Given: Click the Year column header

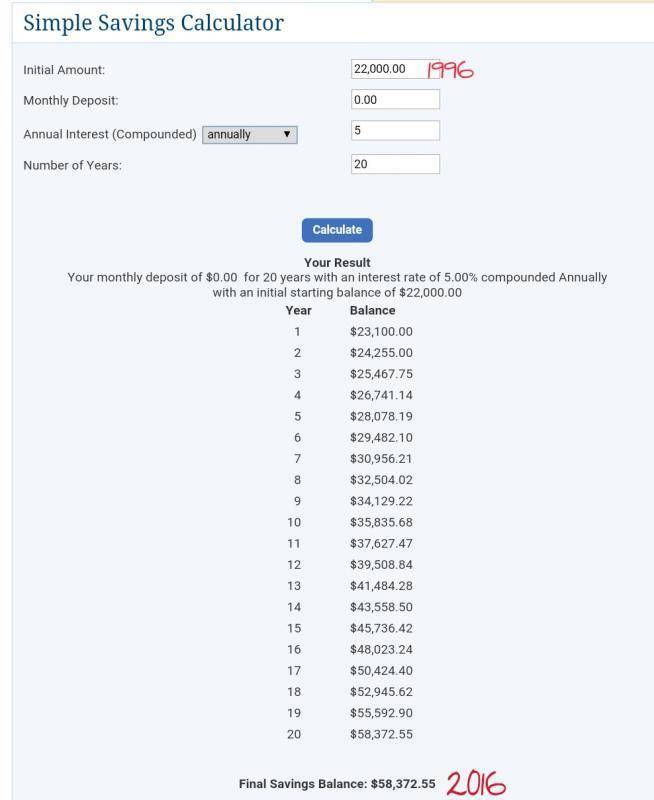Looking at the screenshot, I should click(298, 310).
